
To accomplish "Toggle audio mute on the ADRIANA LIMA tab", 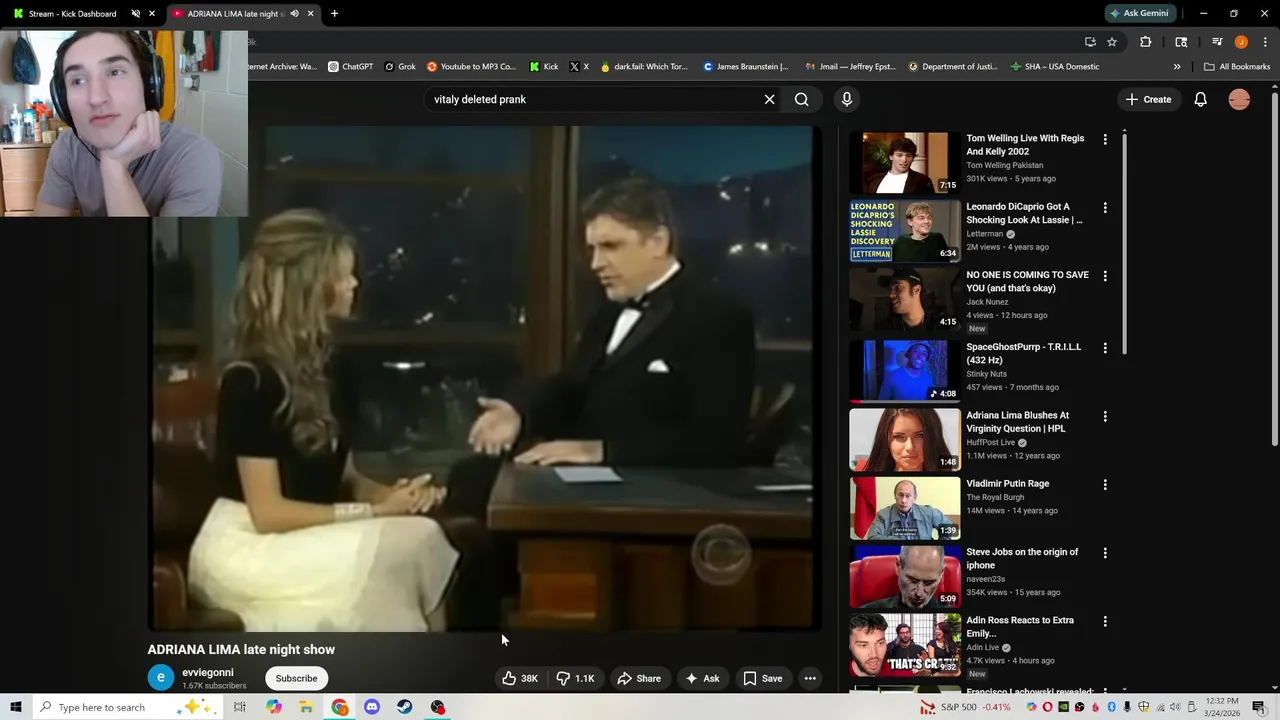I will (x=294, y=13).
